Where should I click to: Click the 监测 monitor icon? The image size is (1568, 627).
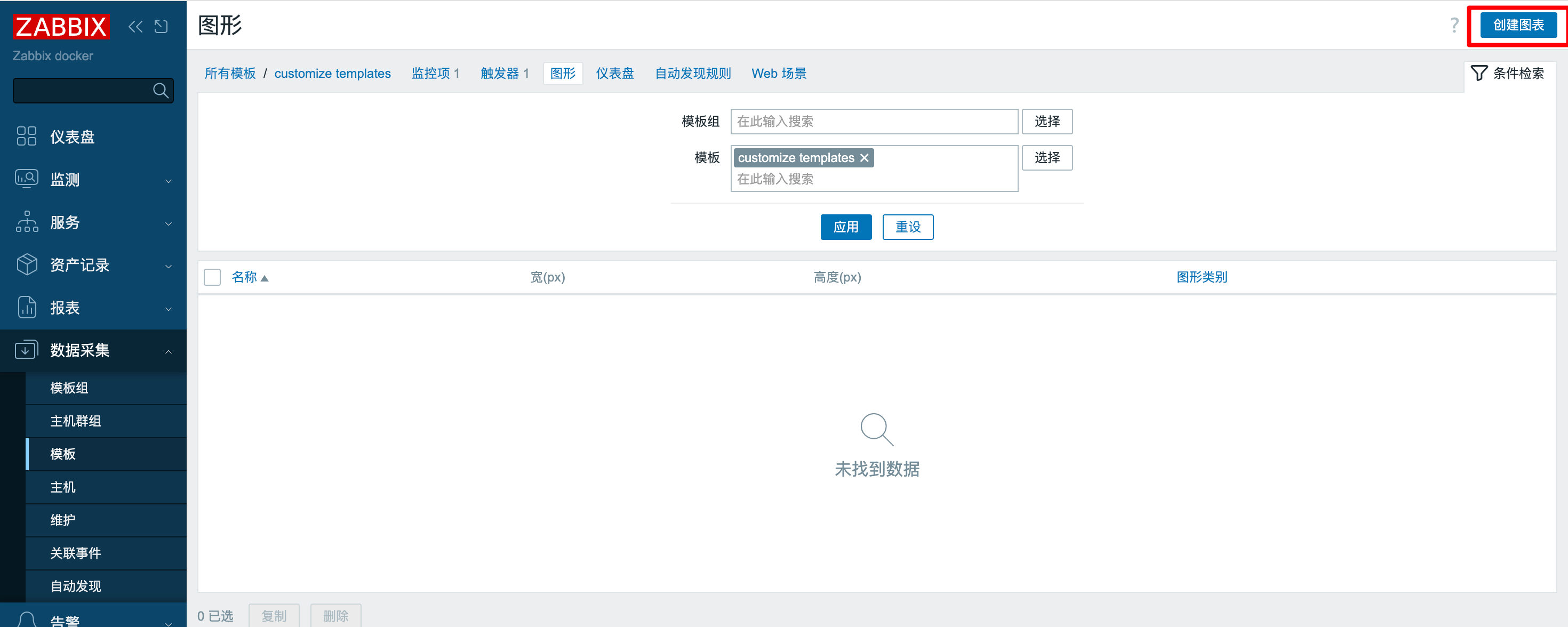pyautogui.click(x=27, y=179)
